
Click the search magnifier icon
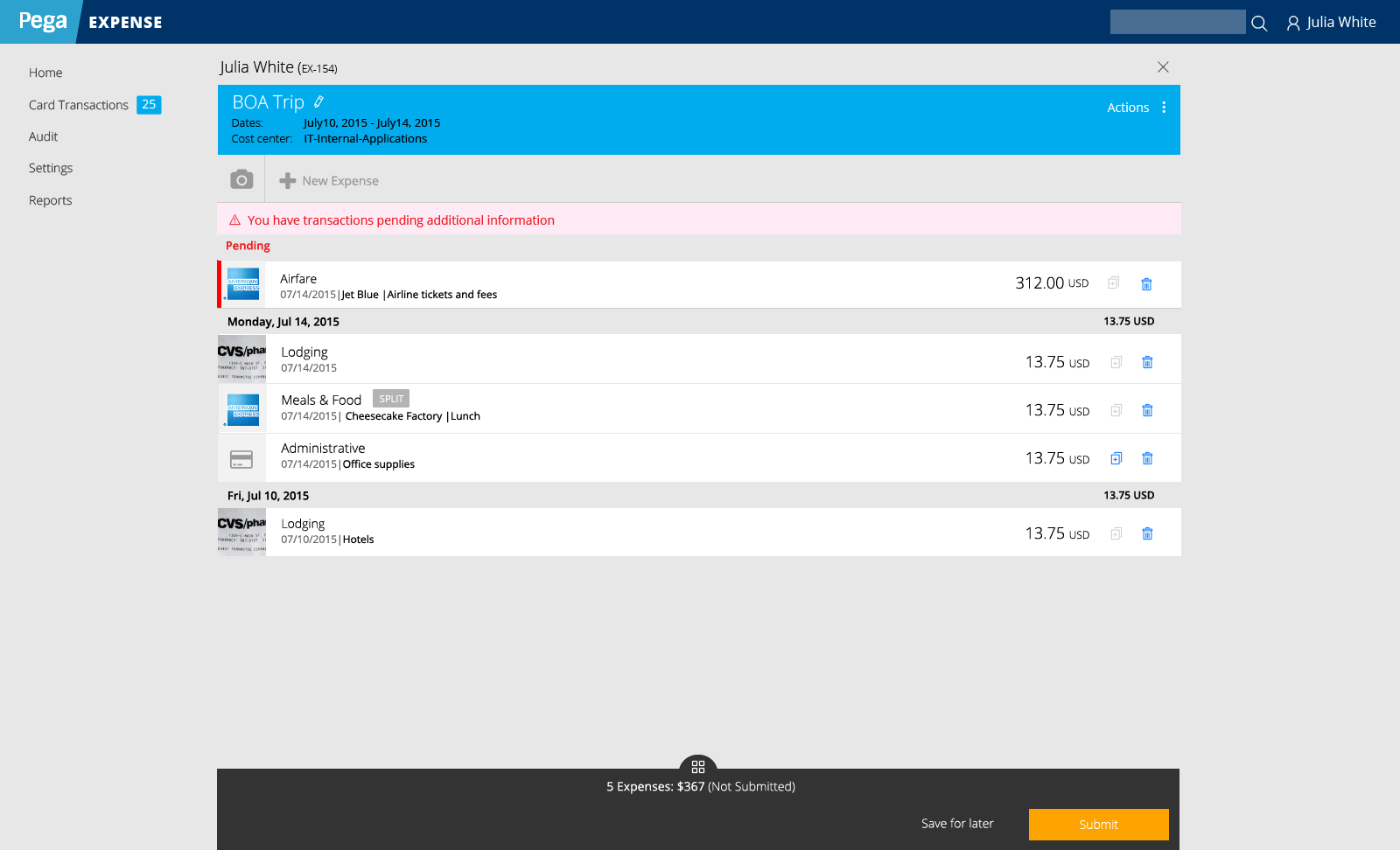pyautogui.click(x=1259, y=24)
